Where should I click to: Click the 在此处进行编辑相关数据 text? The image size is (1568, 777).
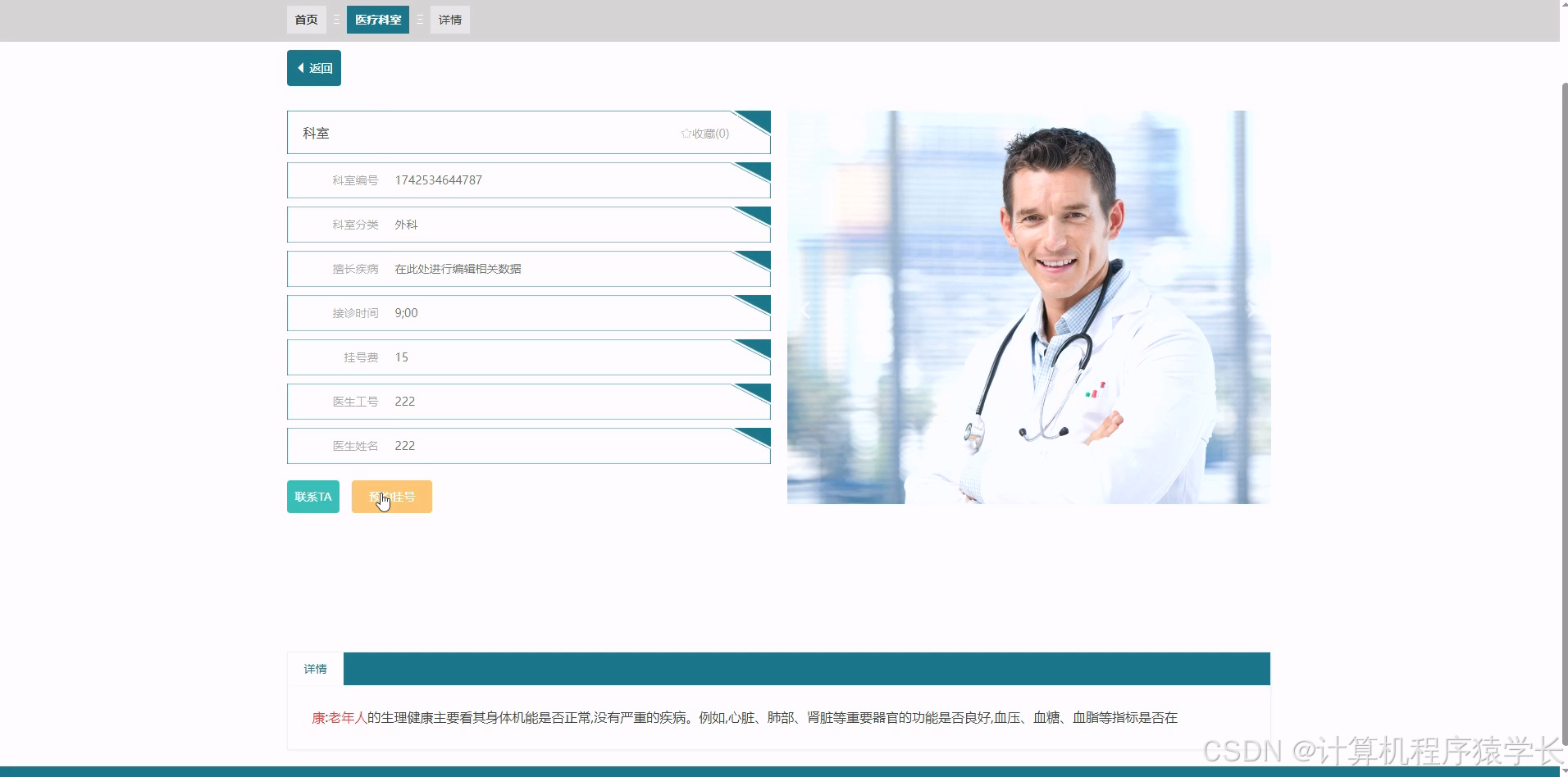[458, 269]
